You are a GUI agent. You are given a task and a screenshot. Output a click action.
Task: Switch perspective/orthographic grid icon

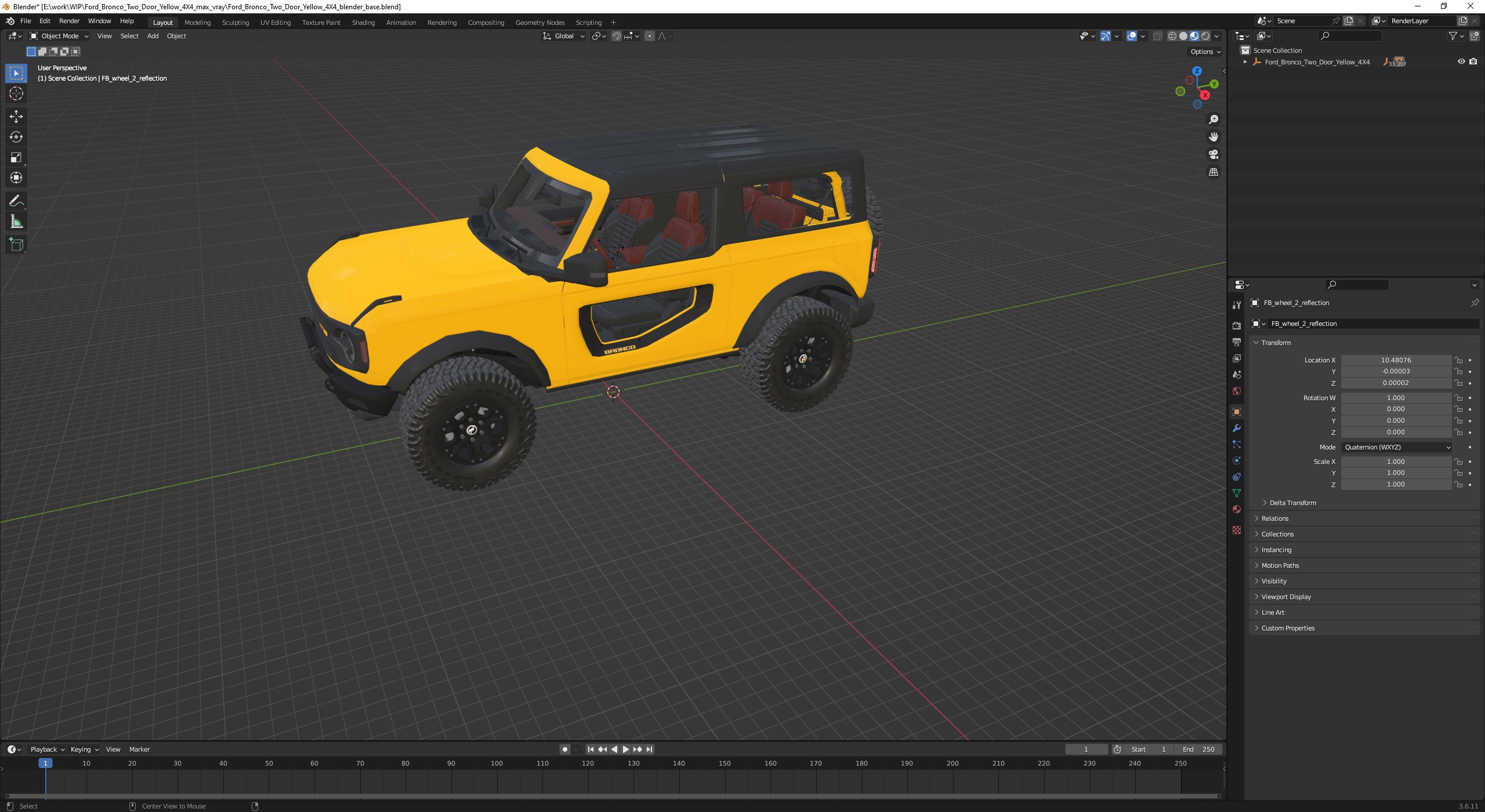point(1213,172)
